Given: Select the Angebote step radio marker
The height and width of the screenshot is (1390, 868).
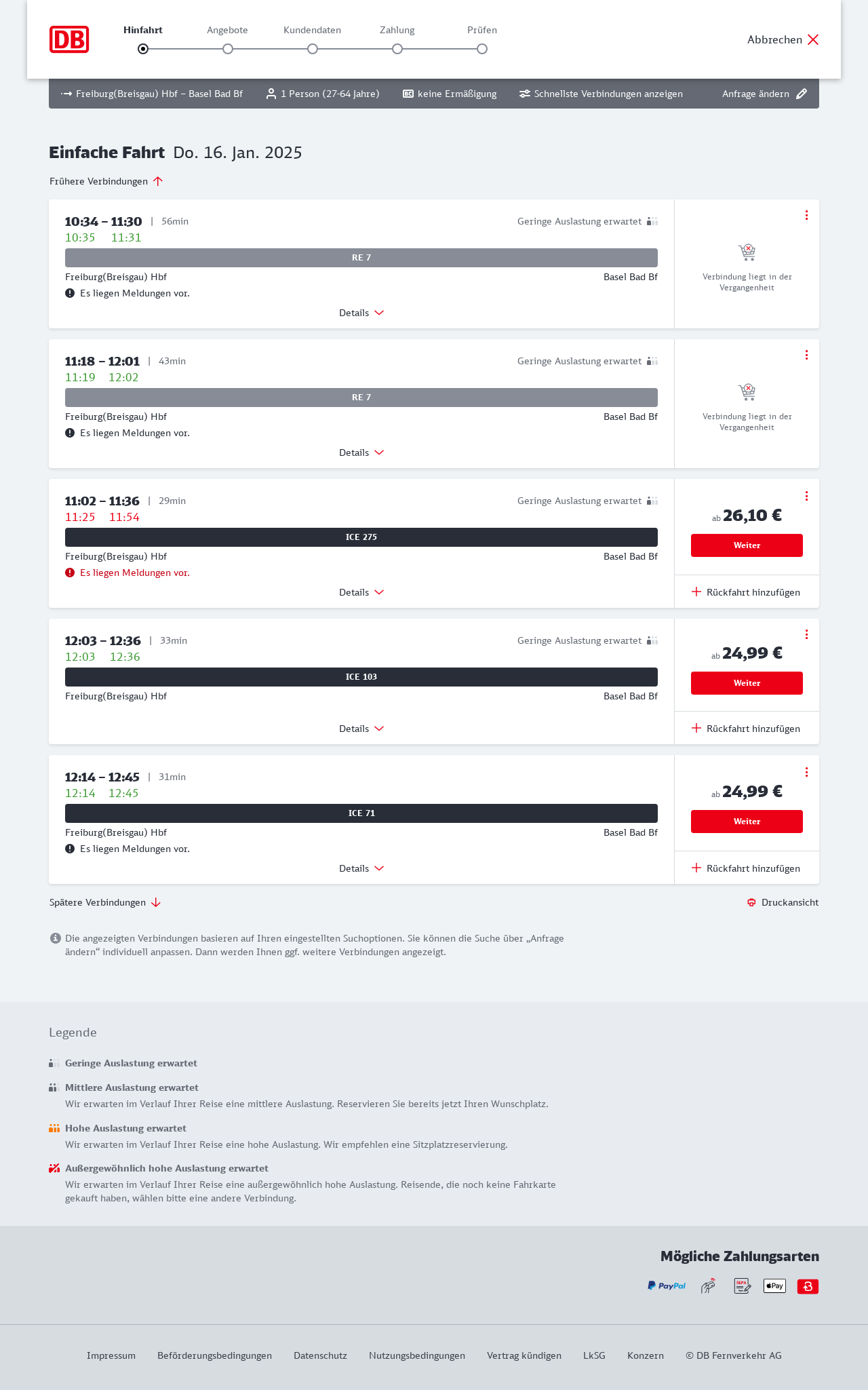Looking at the screenshot, I should [x=228, y=49].
